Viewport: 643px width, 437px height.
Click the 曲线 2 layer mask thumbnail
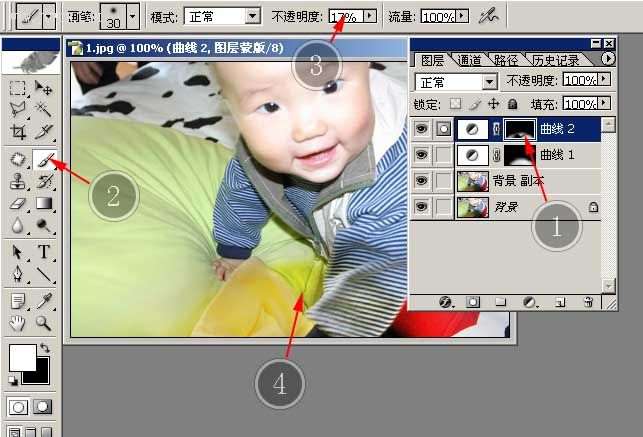(x=518, y=128)
